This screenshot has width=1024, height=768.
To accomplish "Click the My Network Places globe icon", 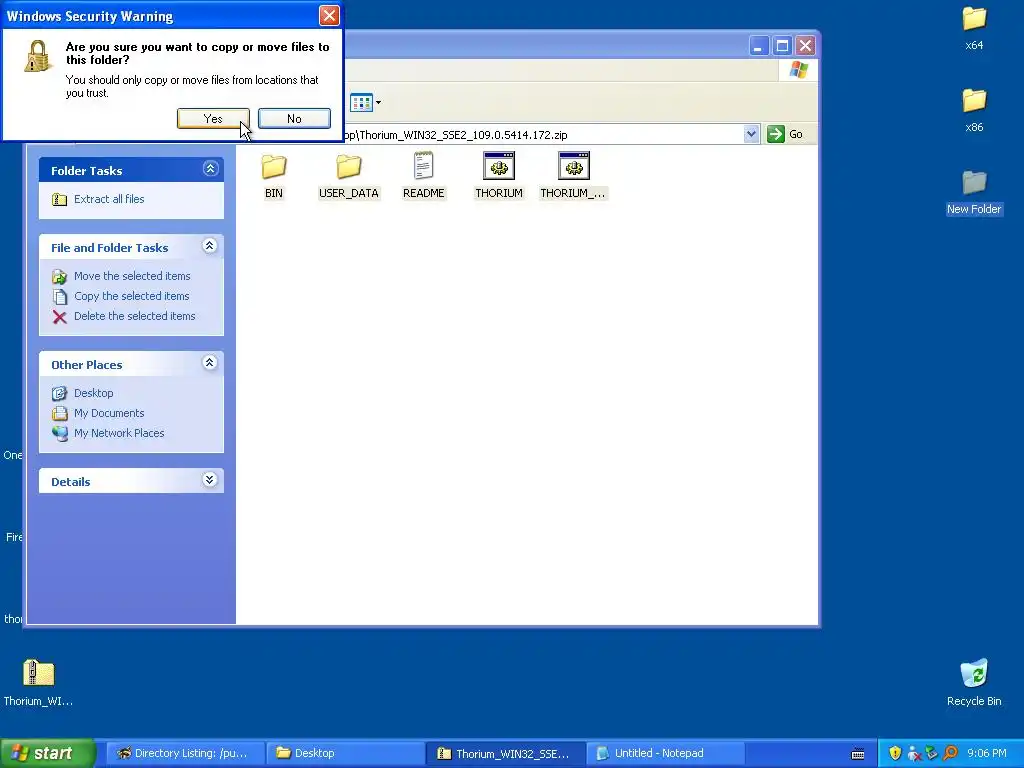I will point(59,433).
